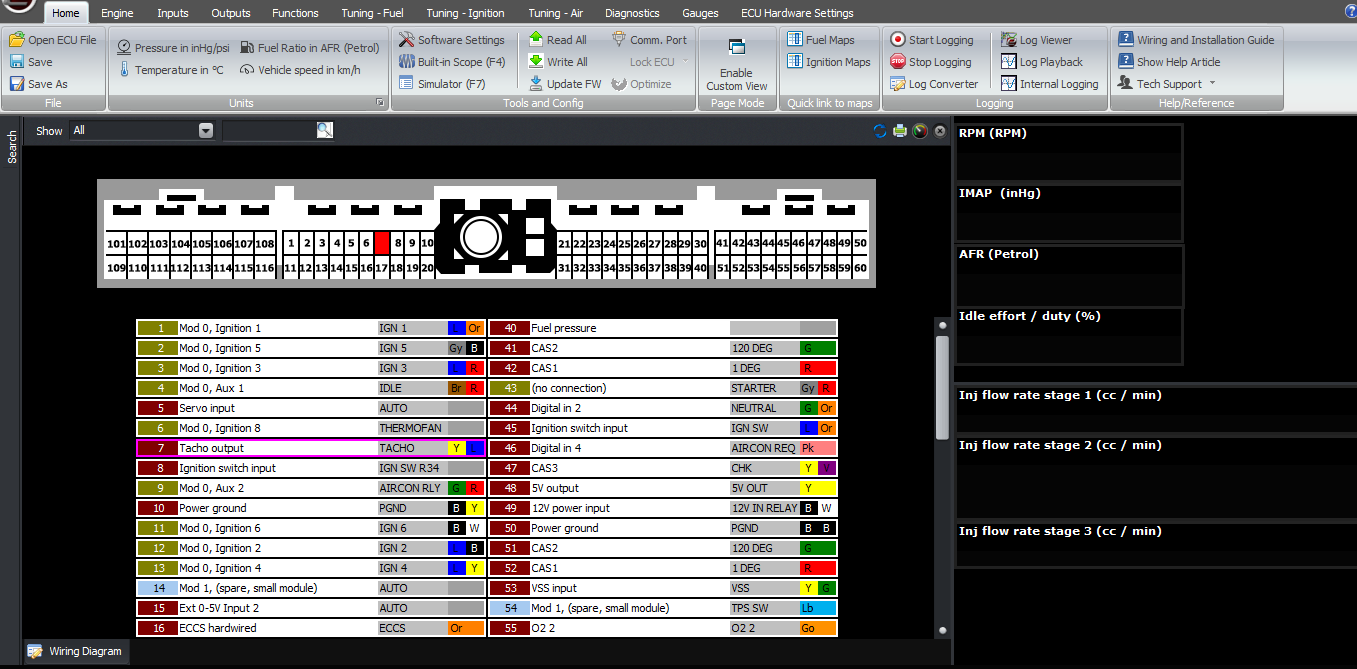Click the Log Playback icon
The width and height of the screenshot is (1357, 669).
click(x=1008, y=62)
